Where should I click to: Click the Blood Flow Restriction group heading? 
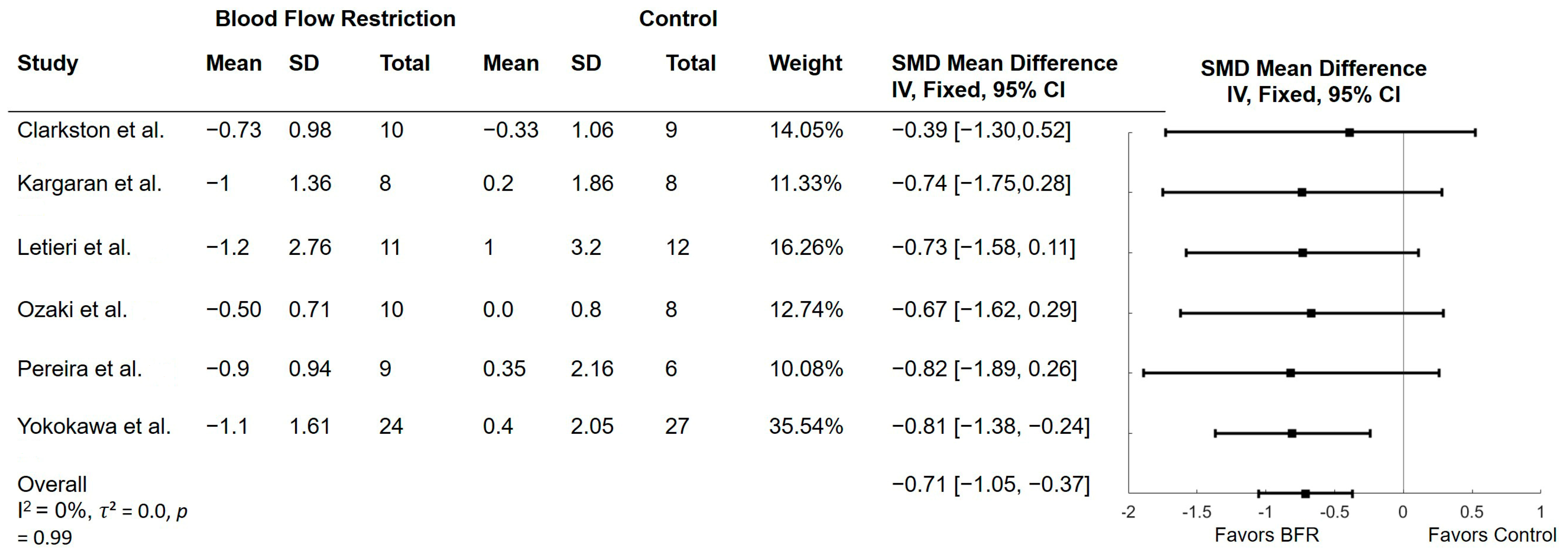coord(335,19)
